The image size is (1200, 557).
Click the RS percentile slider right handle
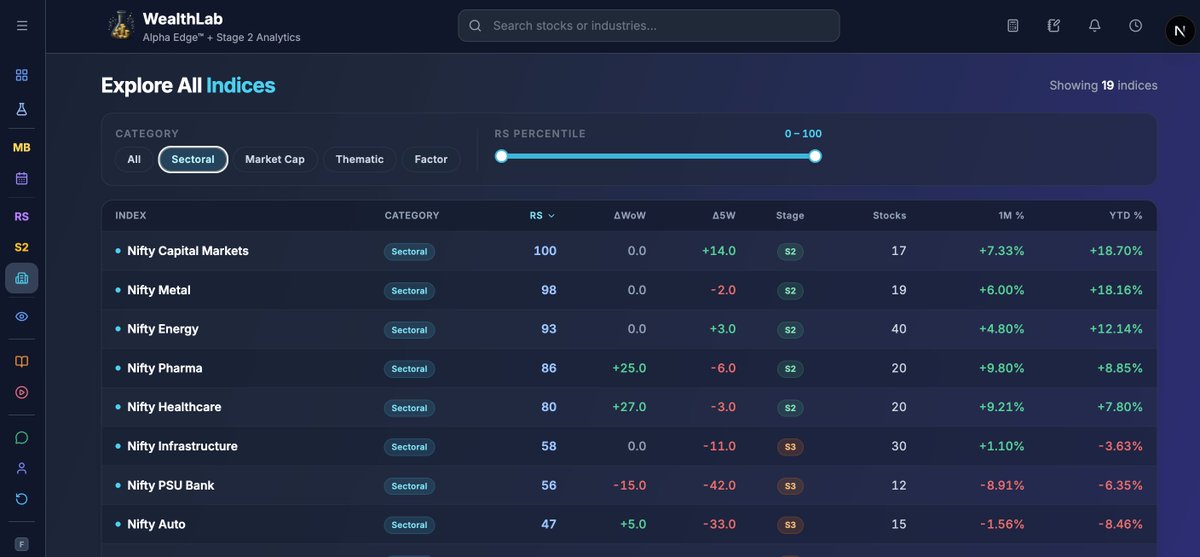click(815, 156)
